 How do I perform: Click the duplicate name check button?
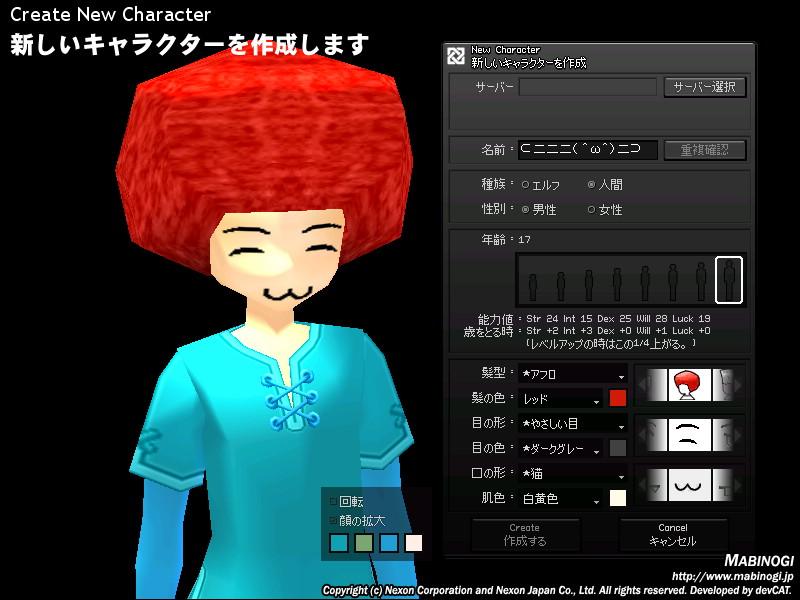705,150
